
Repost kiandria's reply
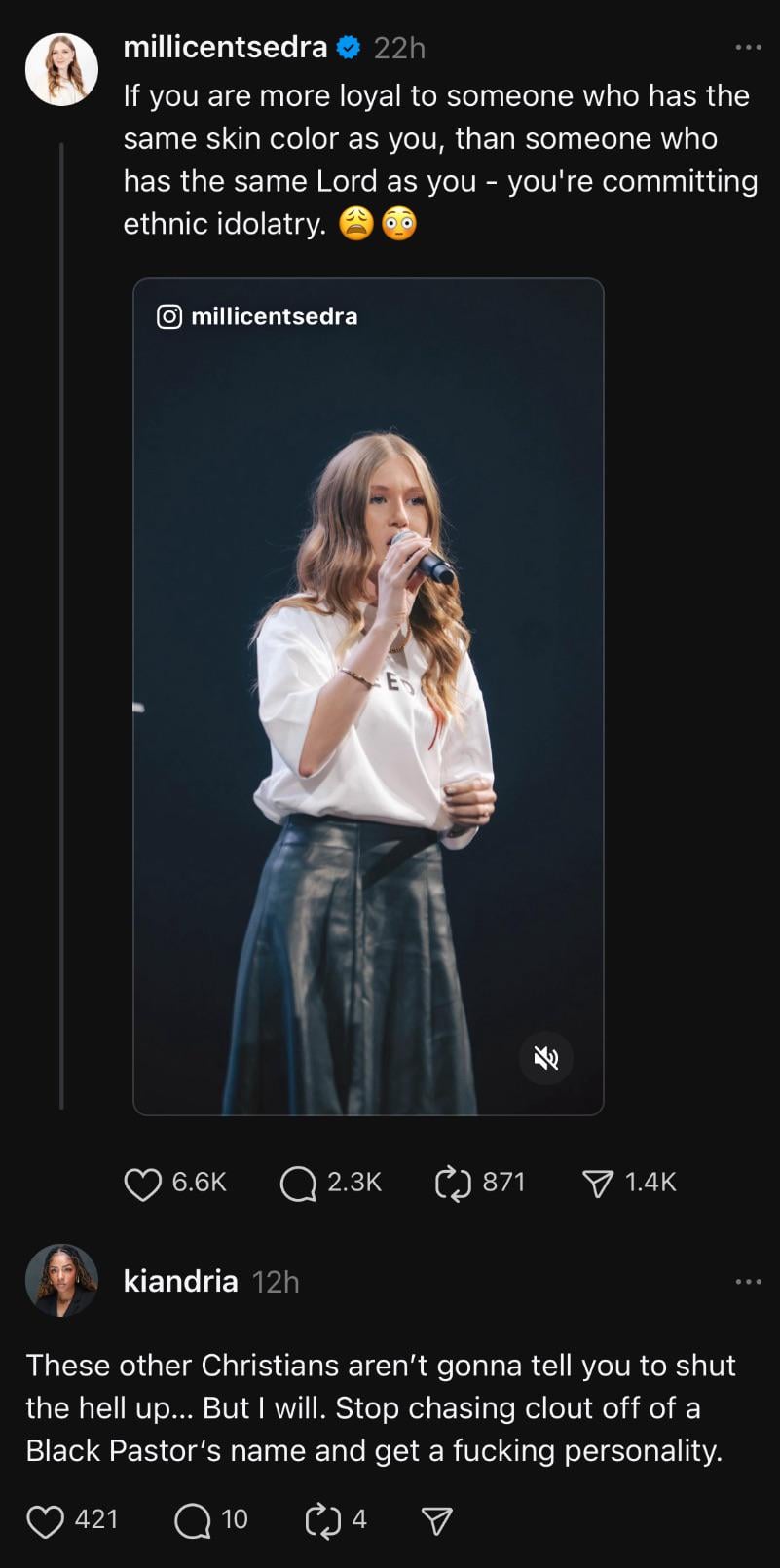coord(322,1520)
